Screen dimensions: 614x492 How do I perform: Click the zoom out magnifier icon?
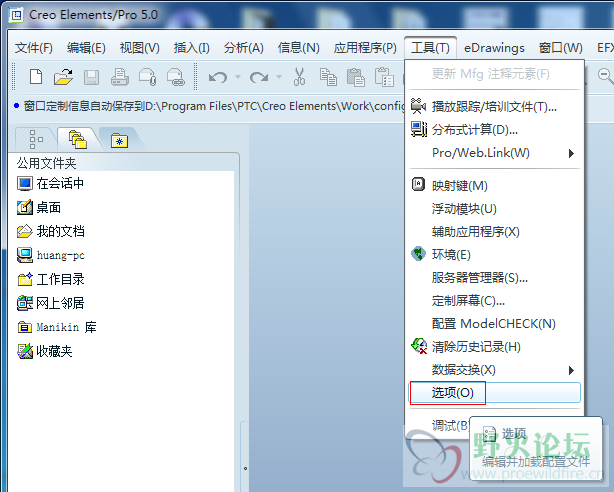[x=605, y=75]
